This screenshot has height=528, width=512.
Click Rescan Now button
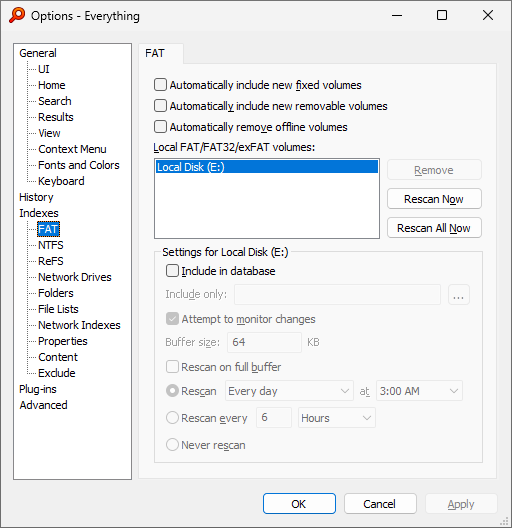tap(434, 199)
